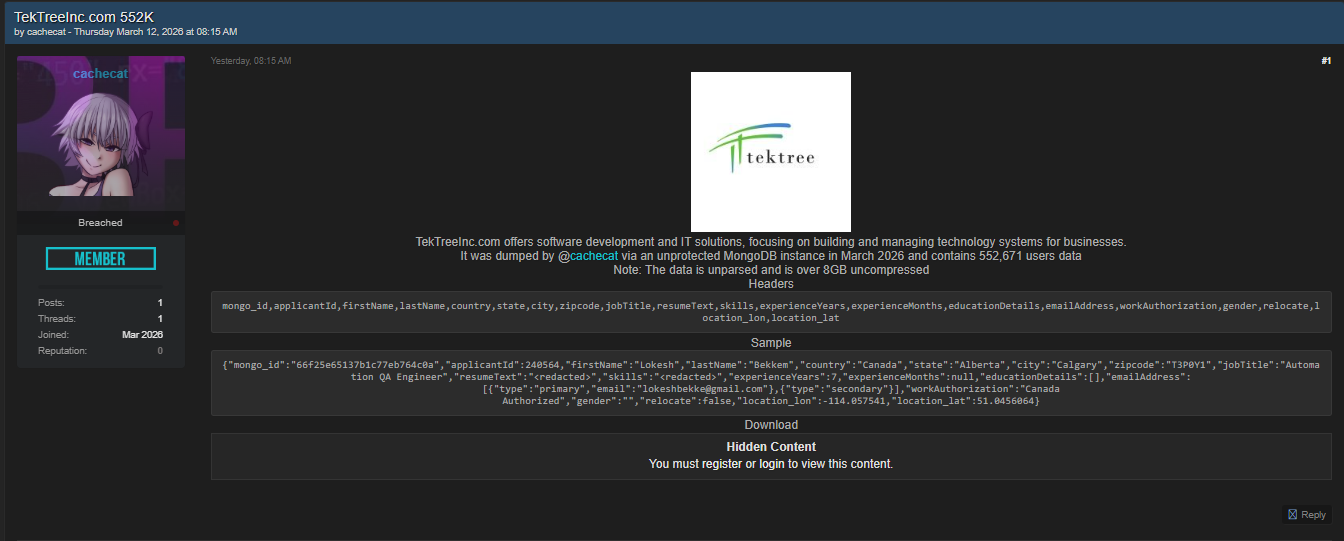Open cachecat author link under thread title
Screen dimensions: 1344x541
click(47, 32)
